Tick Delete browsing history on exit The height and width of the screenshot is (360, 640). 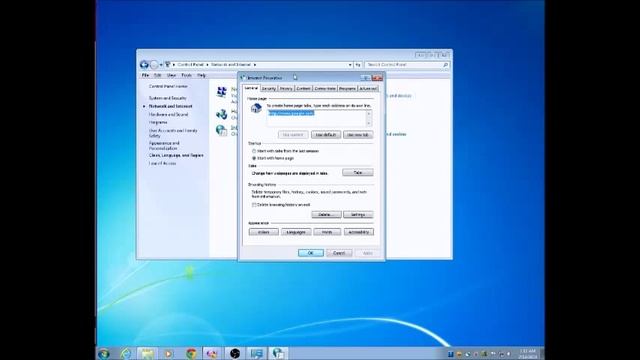click(x=254, y=205)
